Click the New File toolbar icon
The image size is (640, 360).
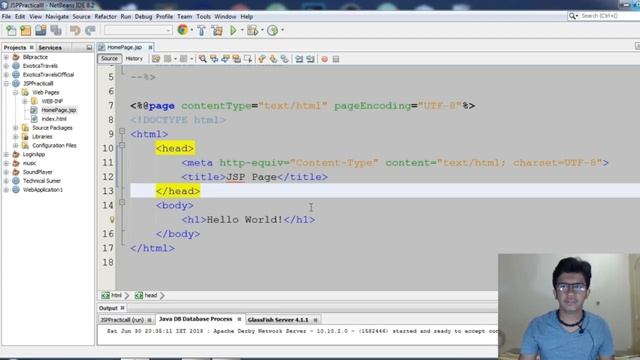[x=11, y=30]
